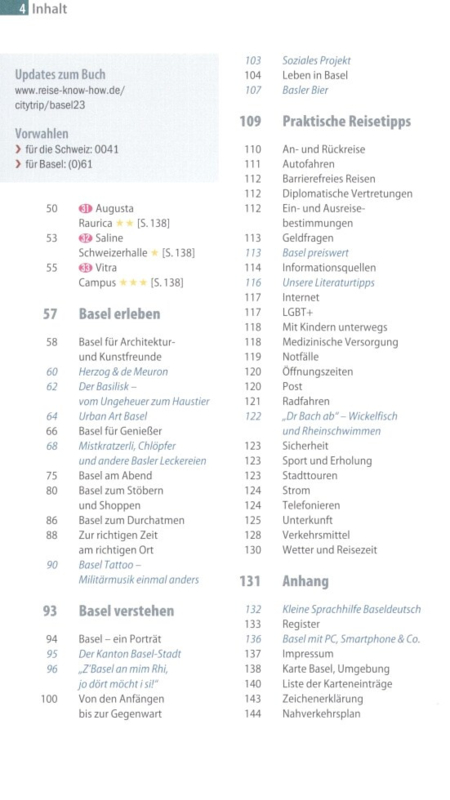Click the "Herzog & de Meuron" entry

123,372
